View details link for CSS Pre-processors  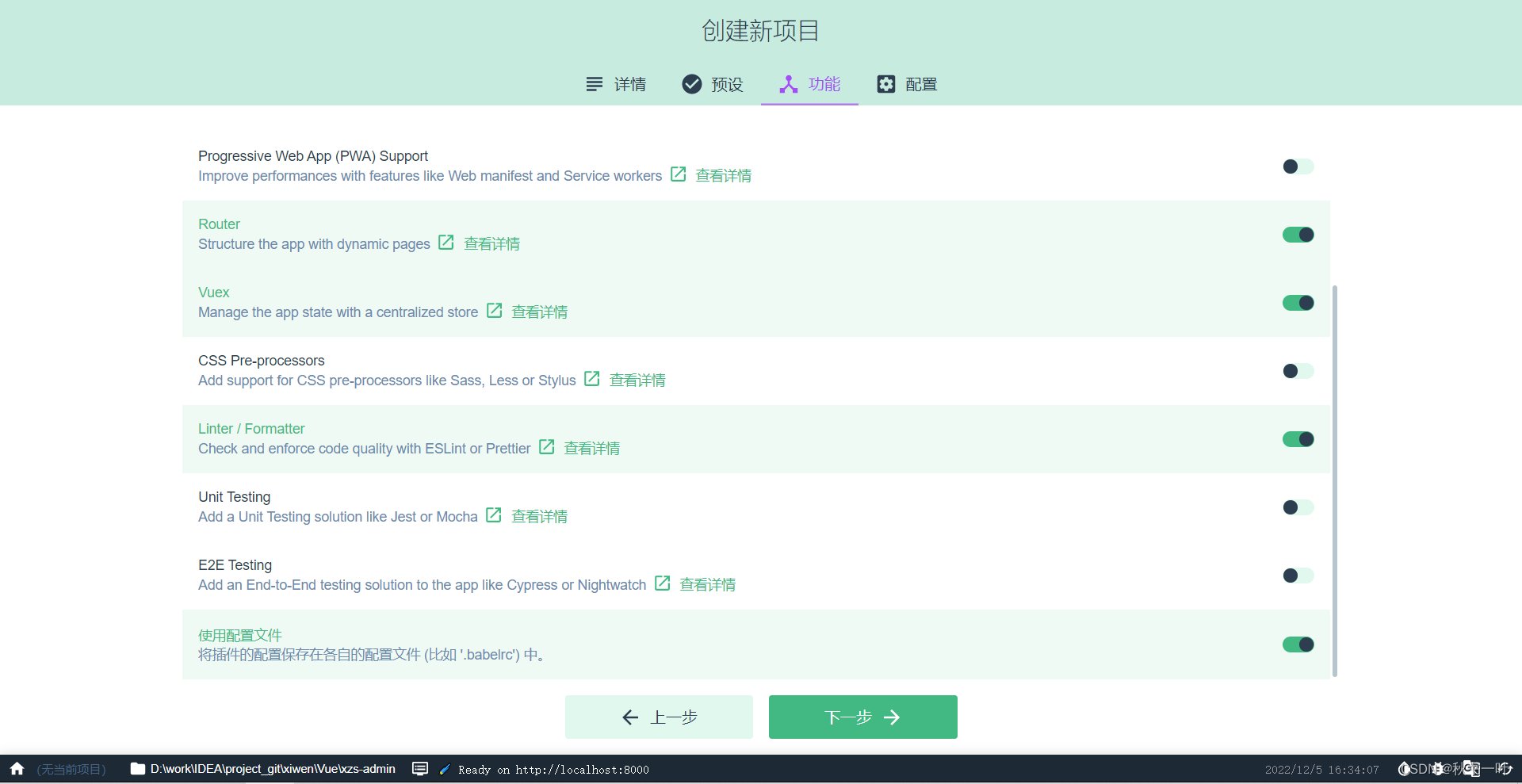637,381
